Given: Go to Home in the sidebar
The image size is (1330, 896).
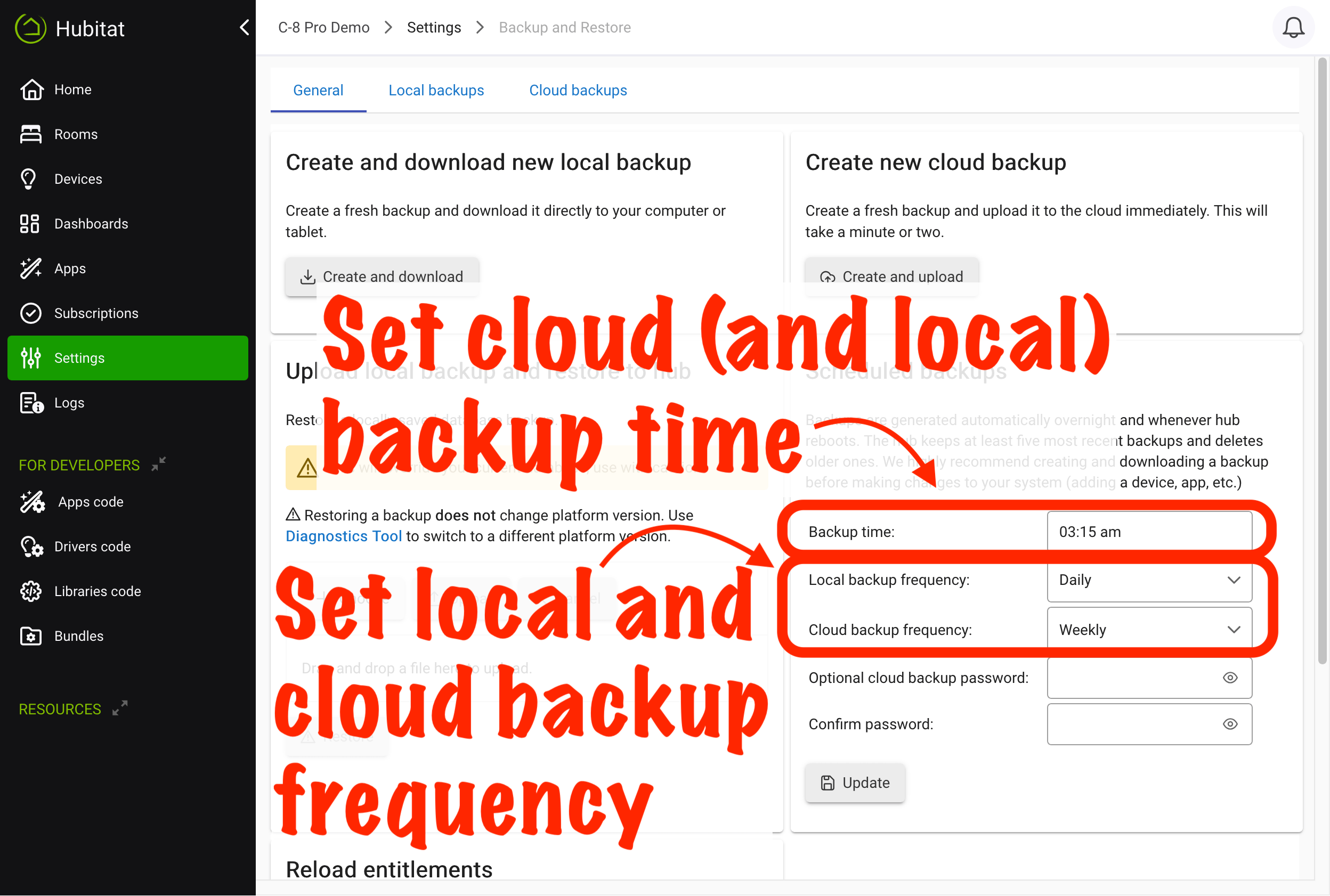Looking at the screenshot, I should tap(127, 89).
